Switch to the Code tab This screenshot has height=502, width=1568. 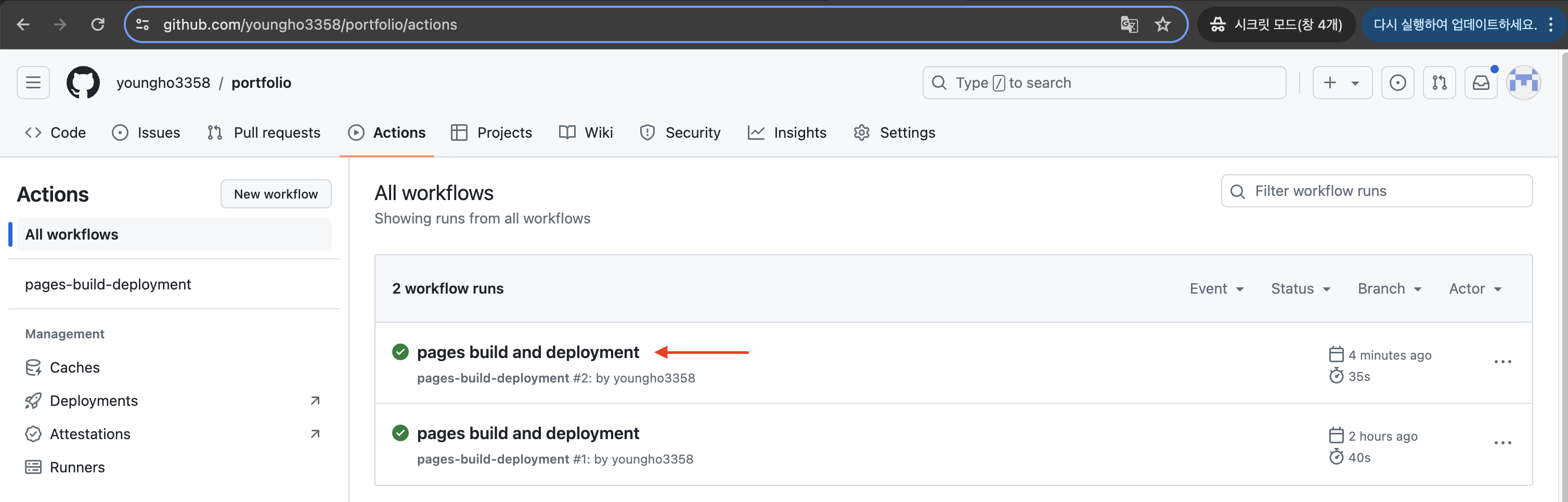coord(56,133)
